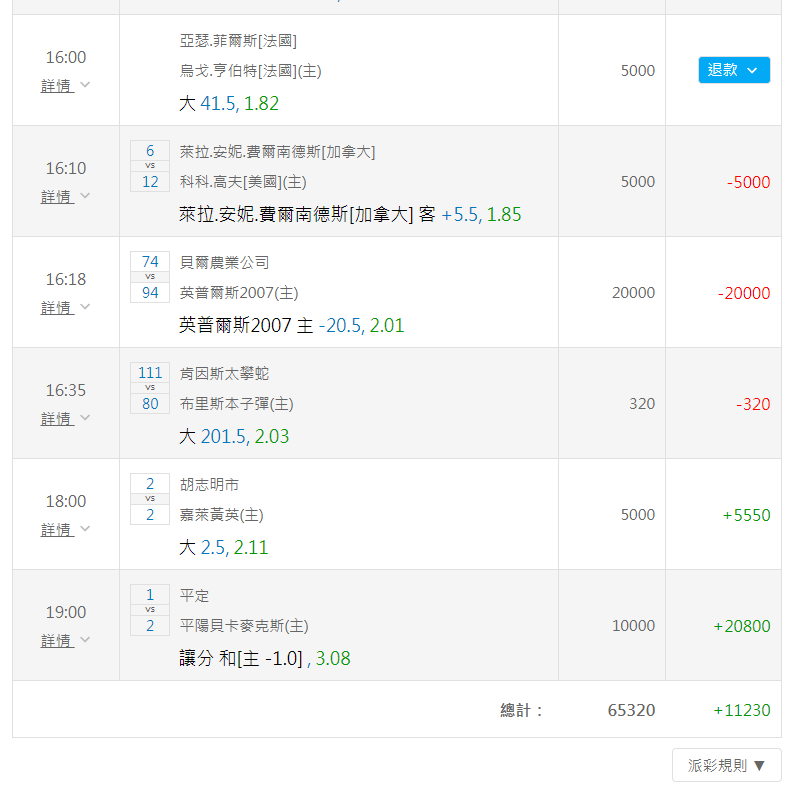Select the 讓分 和[主 -1.0] bet line
Screen dimensions: 787x795
(x=265, y=659)
